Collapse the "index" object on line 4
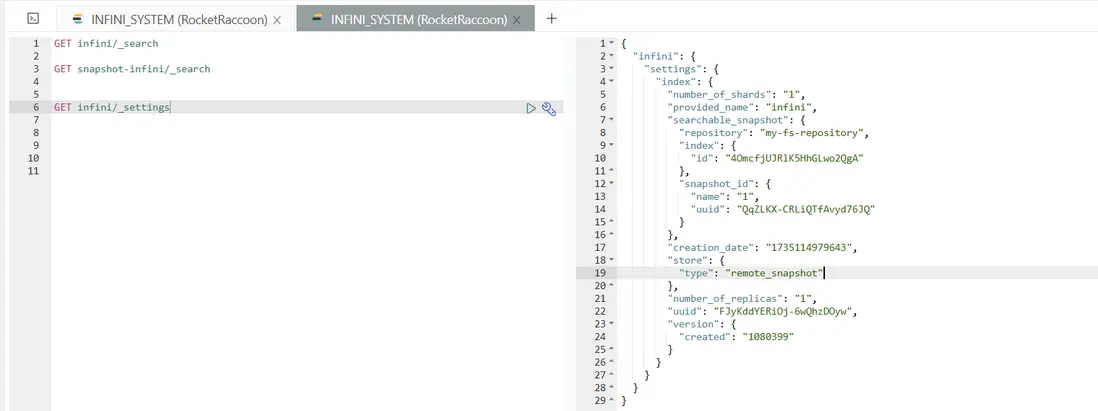1098x411 pixels. [612, 81]
